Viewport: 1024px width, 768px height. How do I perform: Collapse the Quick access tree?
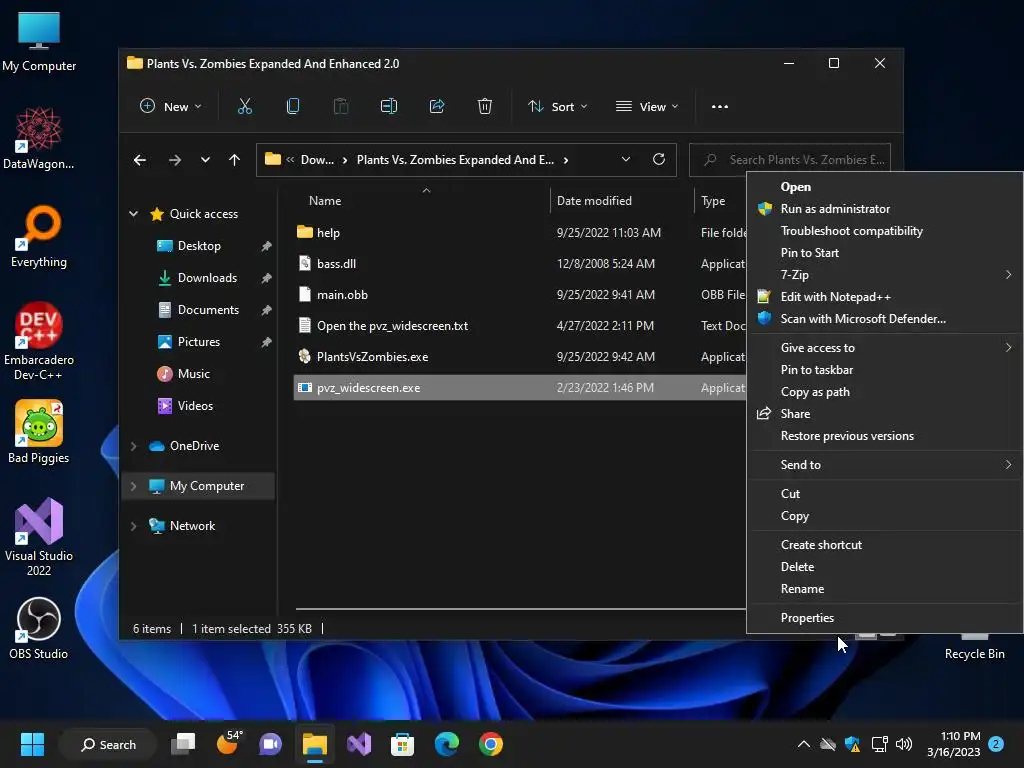[134, 214]
